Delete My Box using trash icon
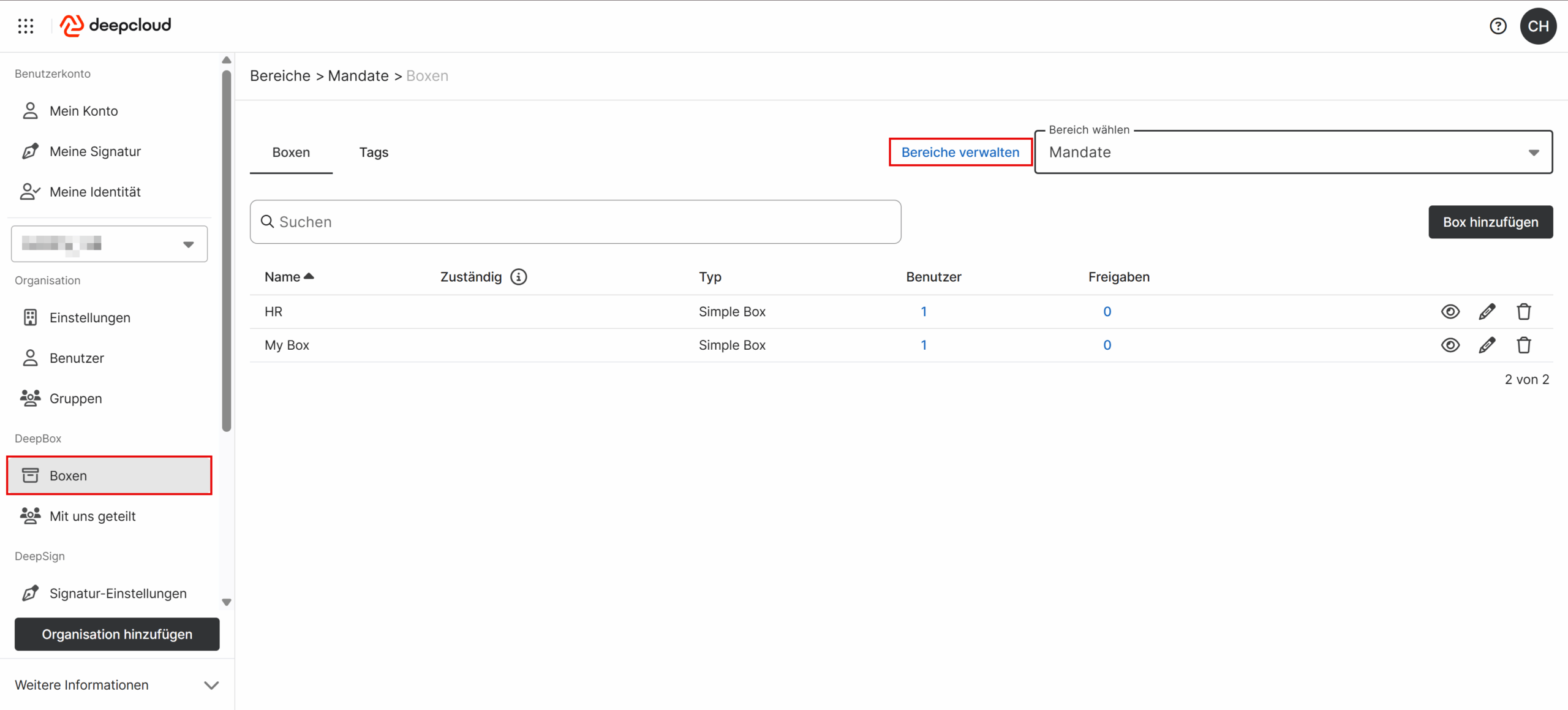The width and height of the screenshot is (1568, 710). [1523, 346]
